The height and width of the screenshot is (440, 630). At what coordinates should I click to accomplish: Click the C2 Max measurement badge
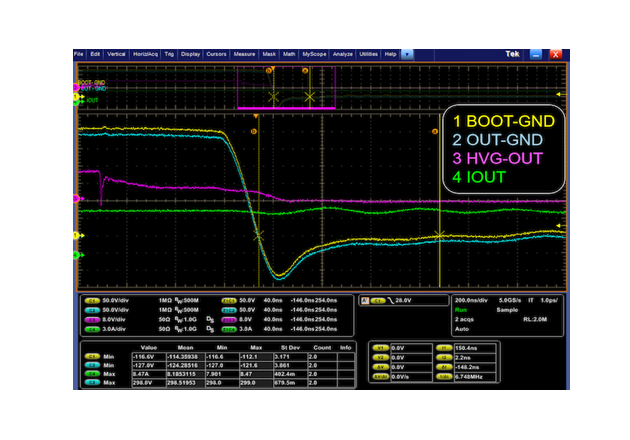point(92,383)
